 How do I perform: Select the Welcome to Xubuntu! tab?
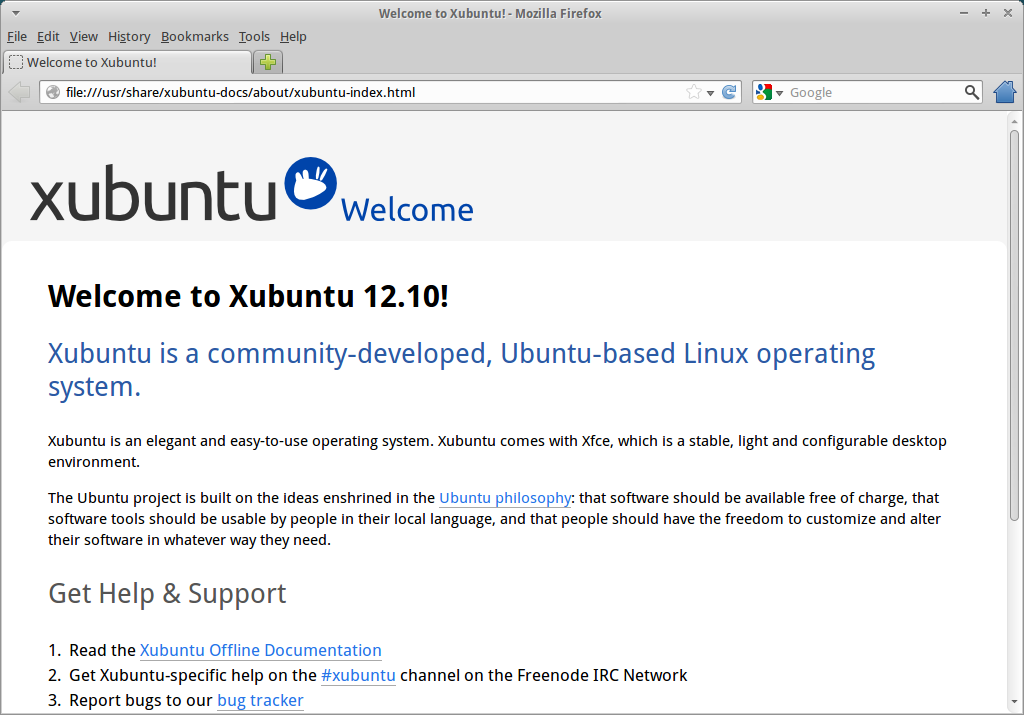(x=125, y=62)
